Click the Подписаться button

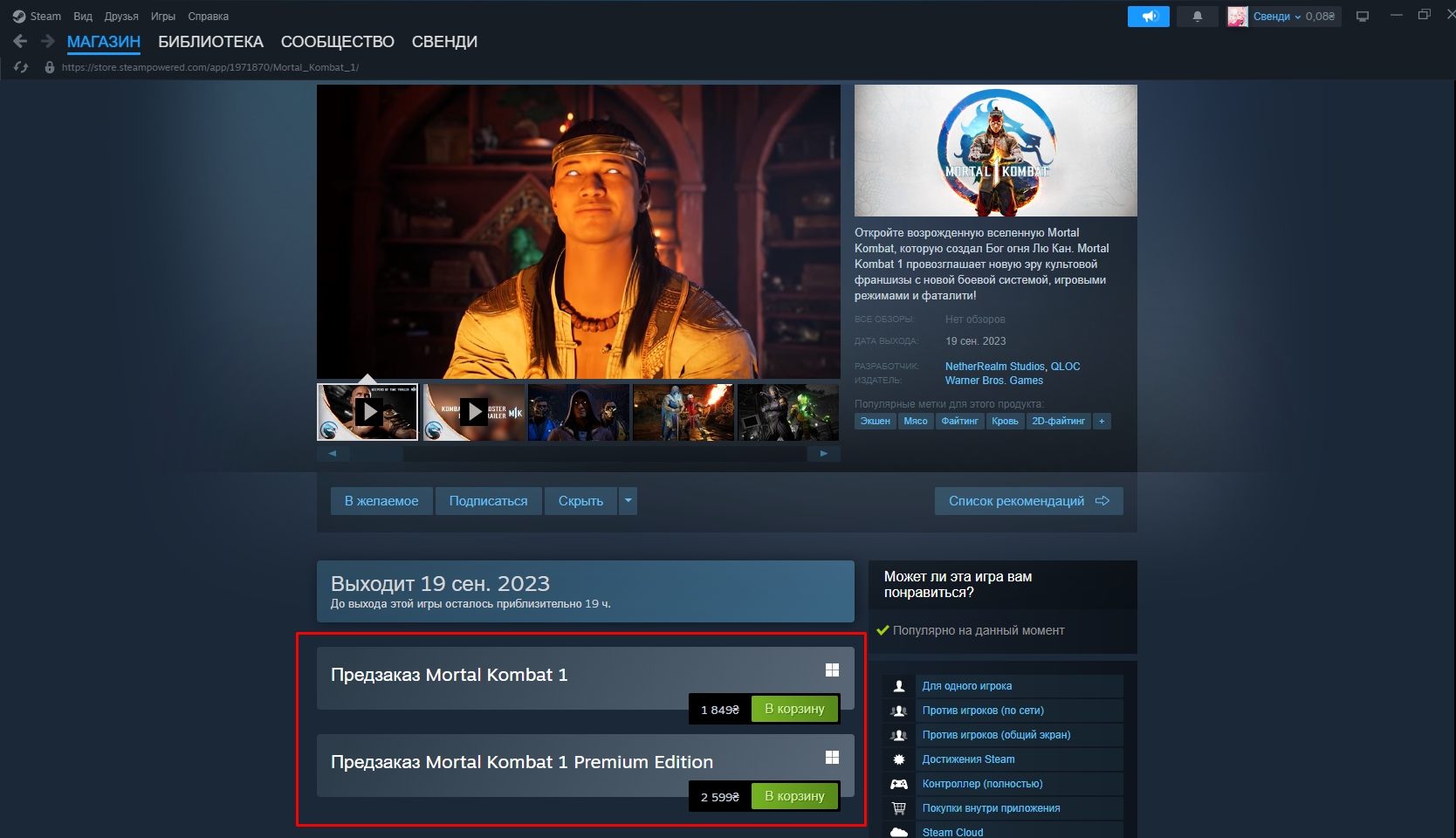coord(489,501)
